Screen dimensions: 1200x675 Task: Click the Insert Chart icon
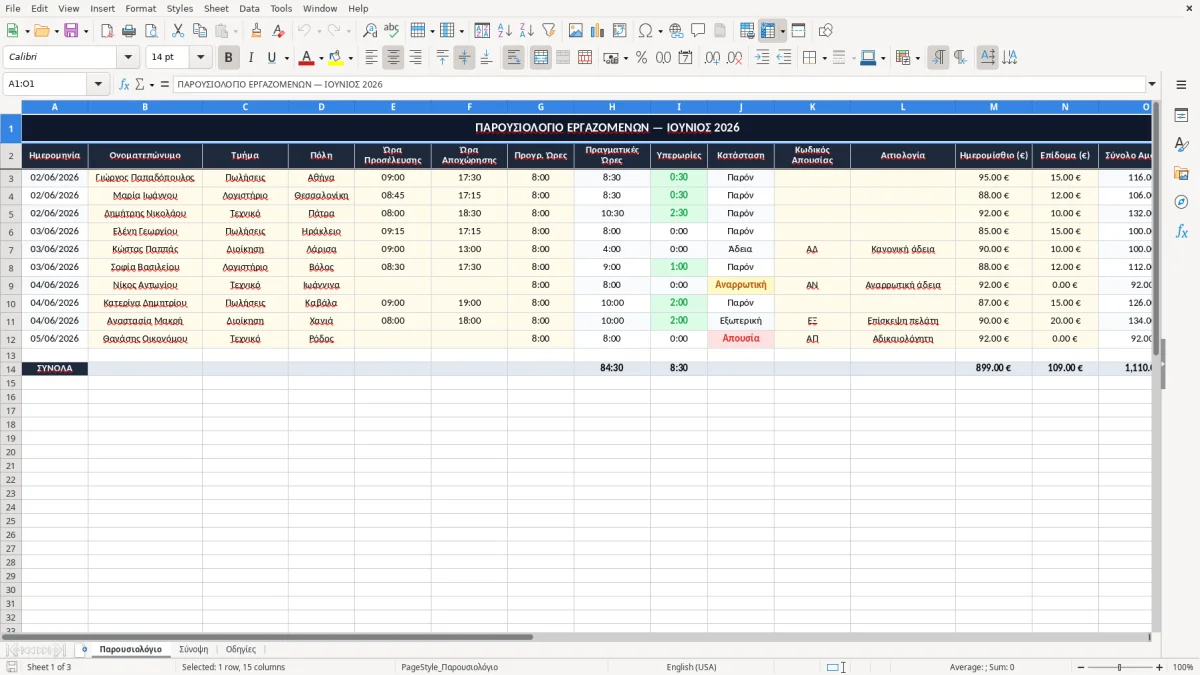[597, 31]
